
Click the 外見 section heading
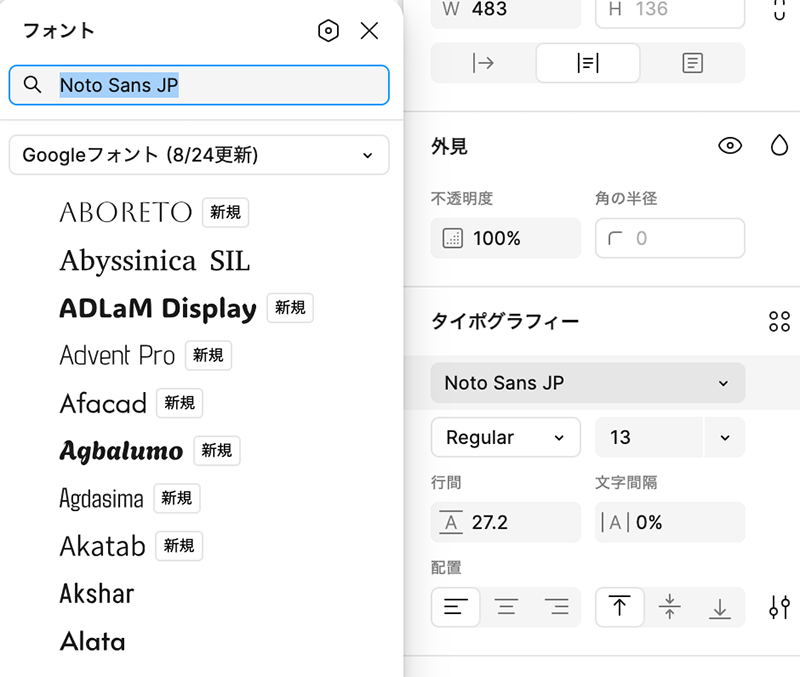pos(449,146)
